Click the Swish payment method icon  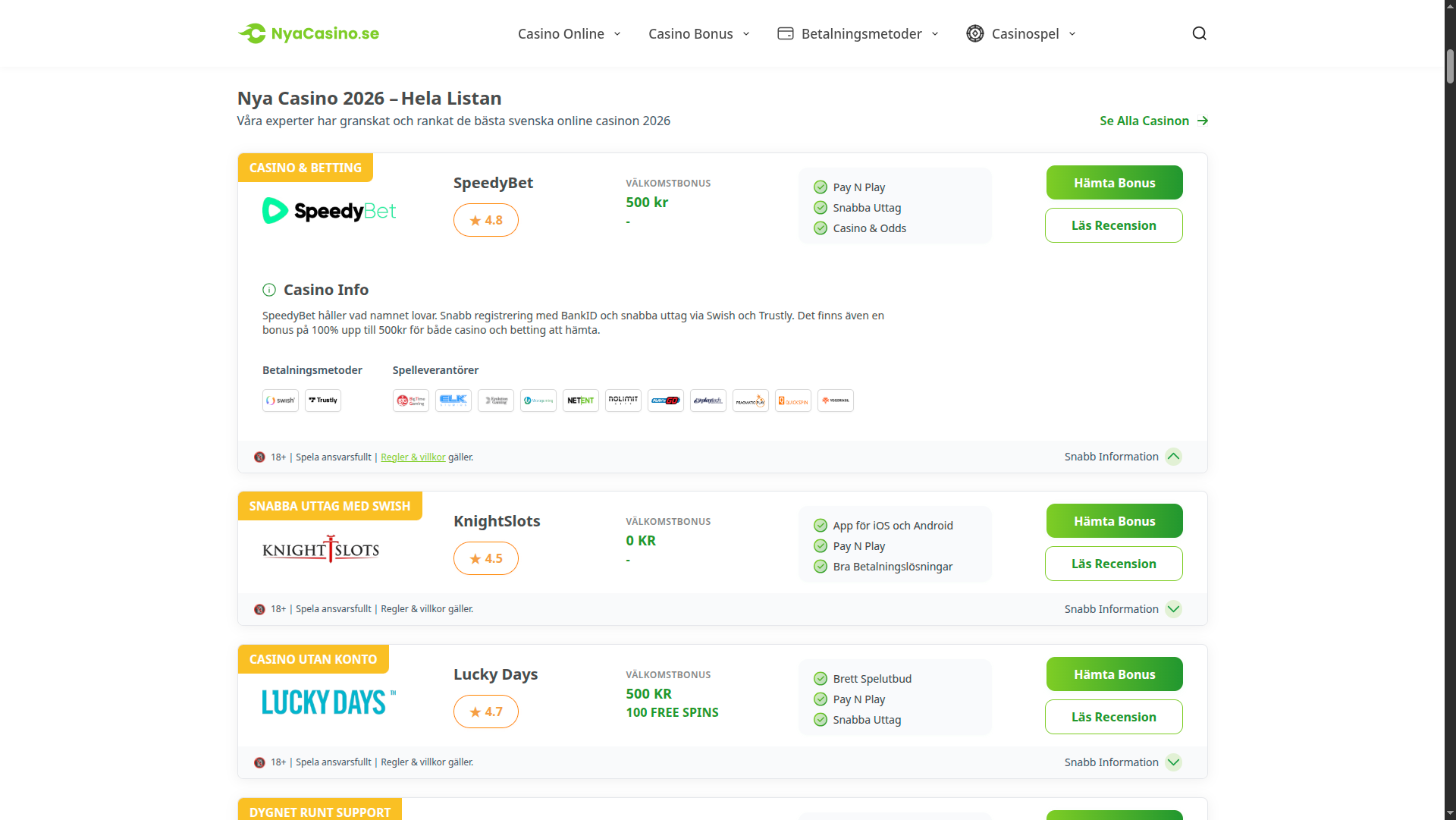tap(281, 401)
